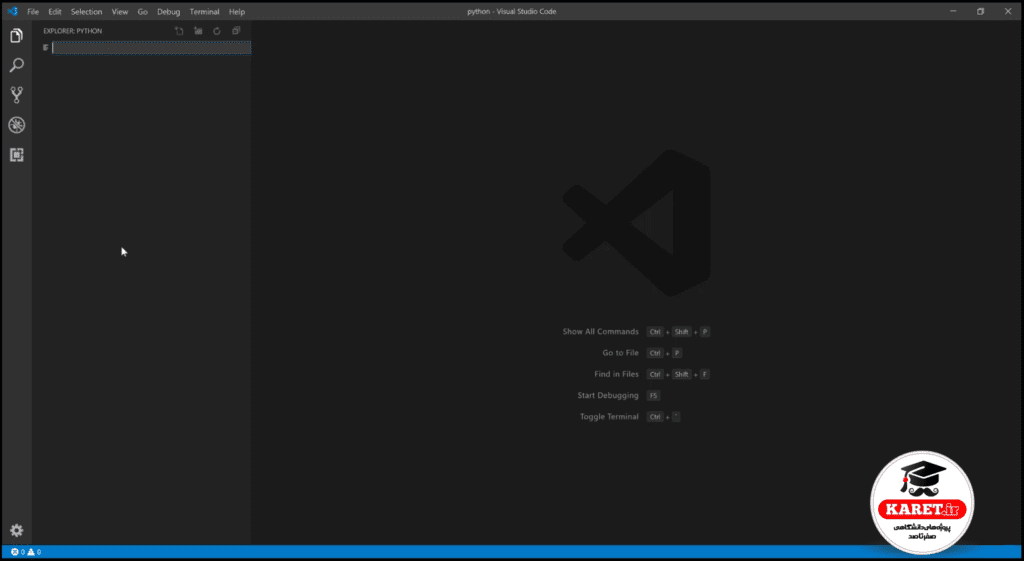Click the Toggle Terminal text

(609, 417)
